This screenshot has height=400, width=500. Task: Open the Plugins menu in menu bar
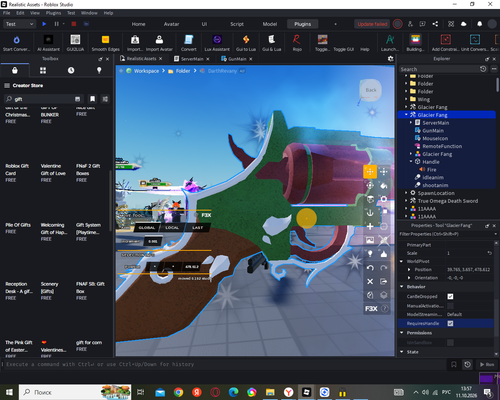tap(53, 13)
